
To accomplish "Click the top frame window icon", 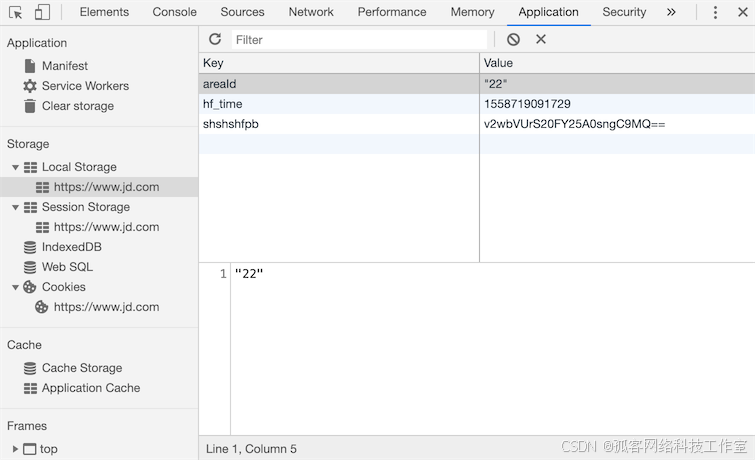I will click(x=30, y=449).
